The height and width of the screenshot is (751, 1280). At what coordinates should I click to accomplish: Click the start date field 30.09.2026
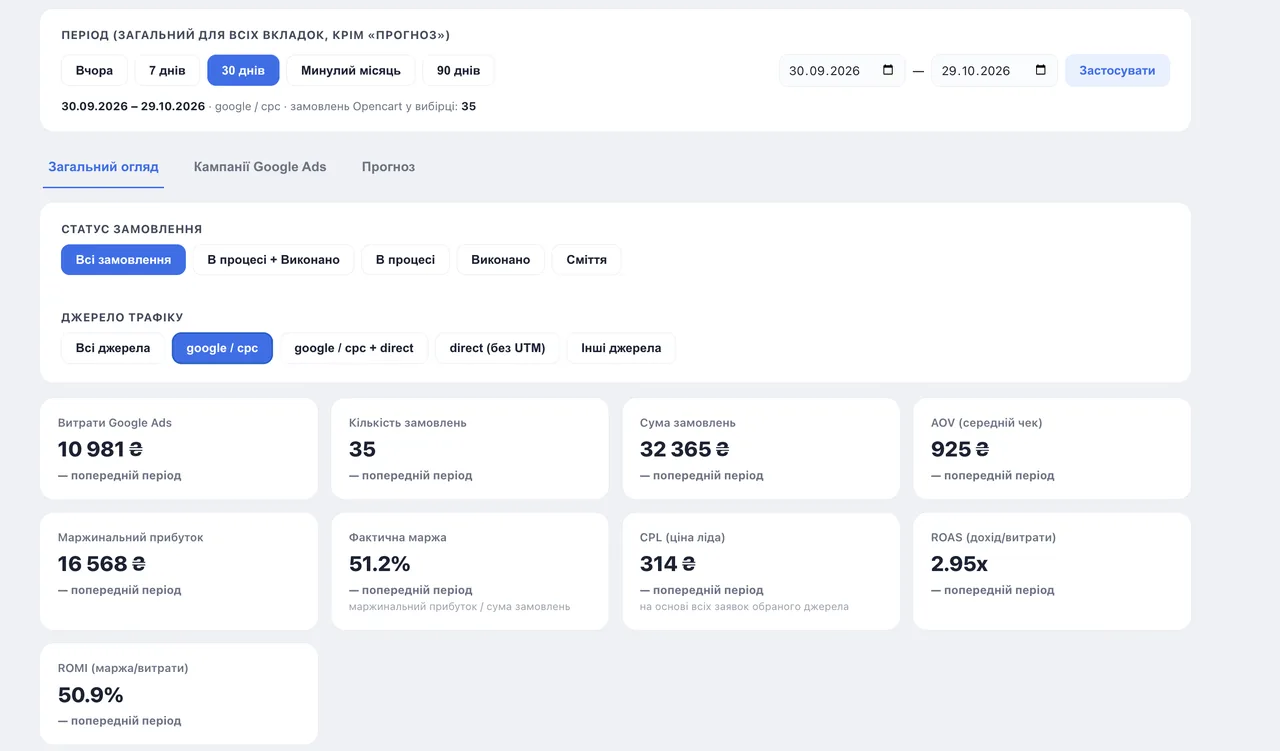842,71
